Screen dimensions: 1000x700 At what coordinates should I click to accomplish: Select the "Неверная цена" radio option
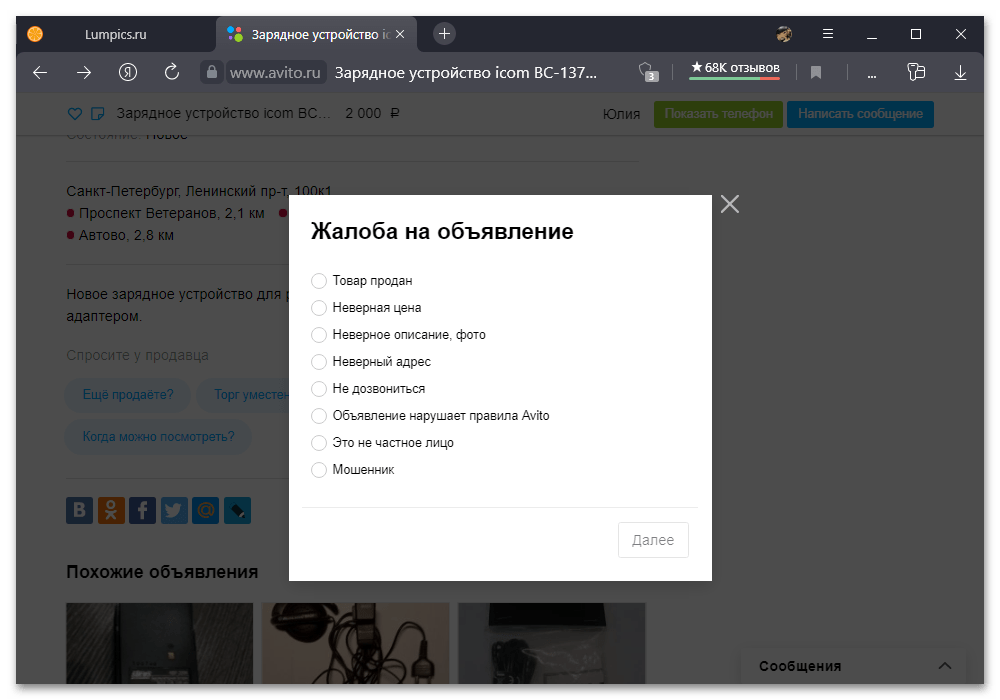pos(318,308)
